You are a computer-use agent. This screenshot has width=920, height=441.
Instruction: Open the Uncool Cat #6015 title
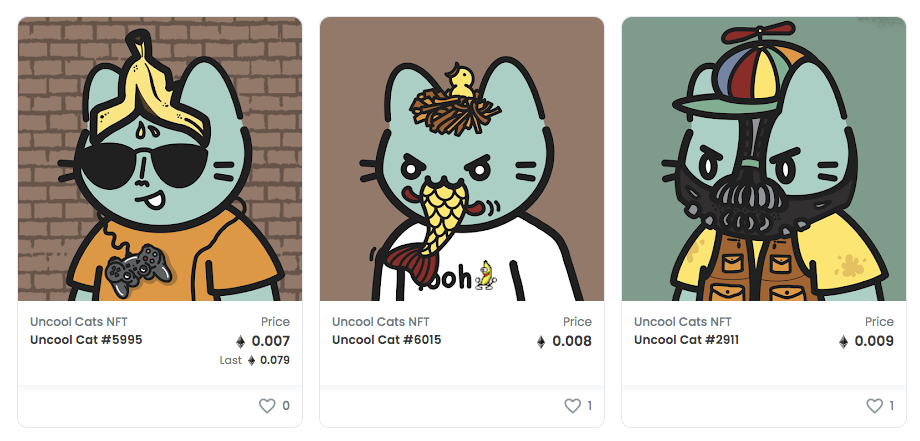point(387,340)
